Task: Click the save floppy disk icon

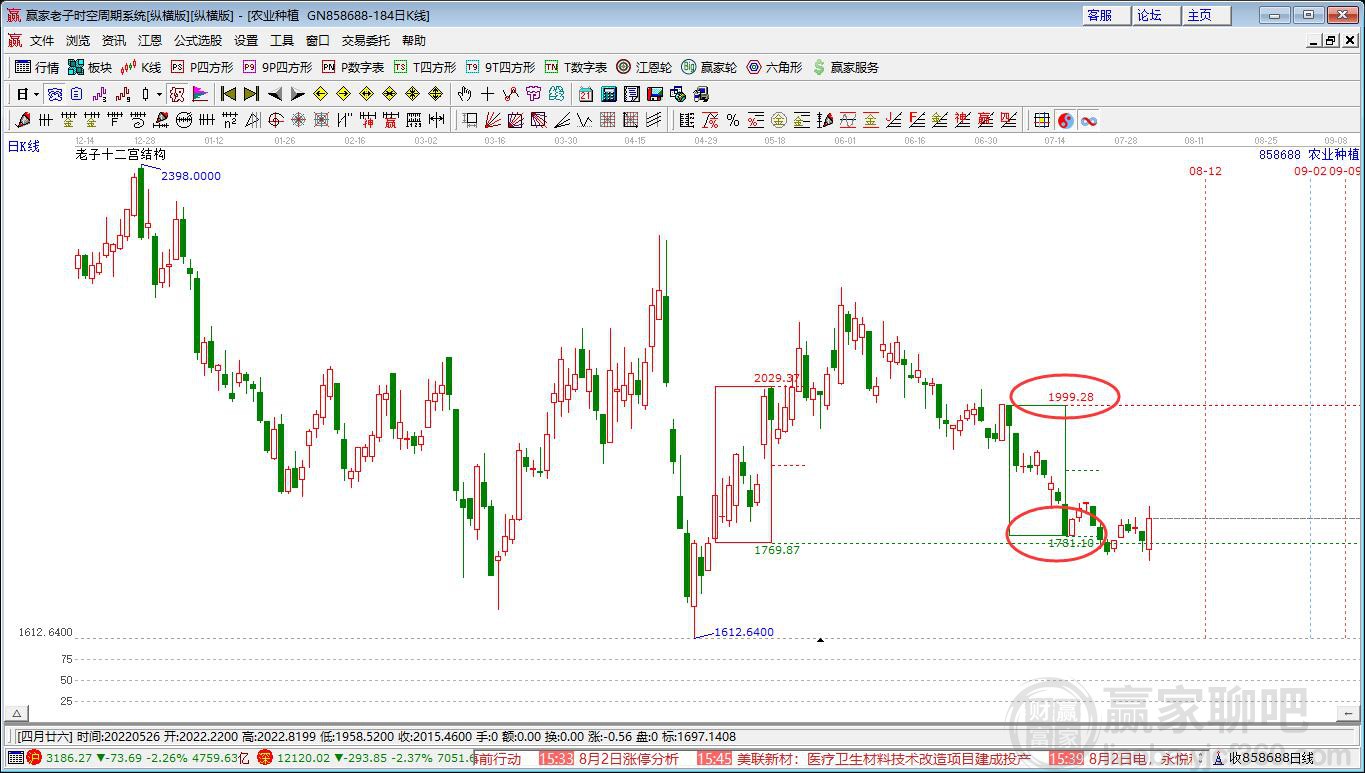Action: (x=655, y=94)
